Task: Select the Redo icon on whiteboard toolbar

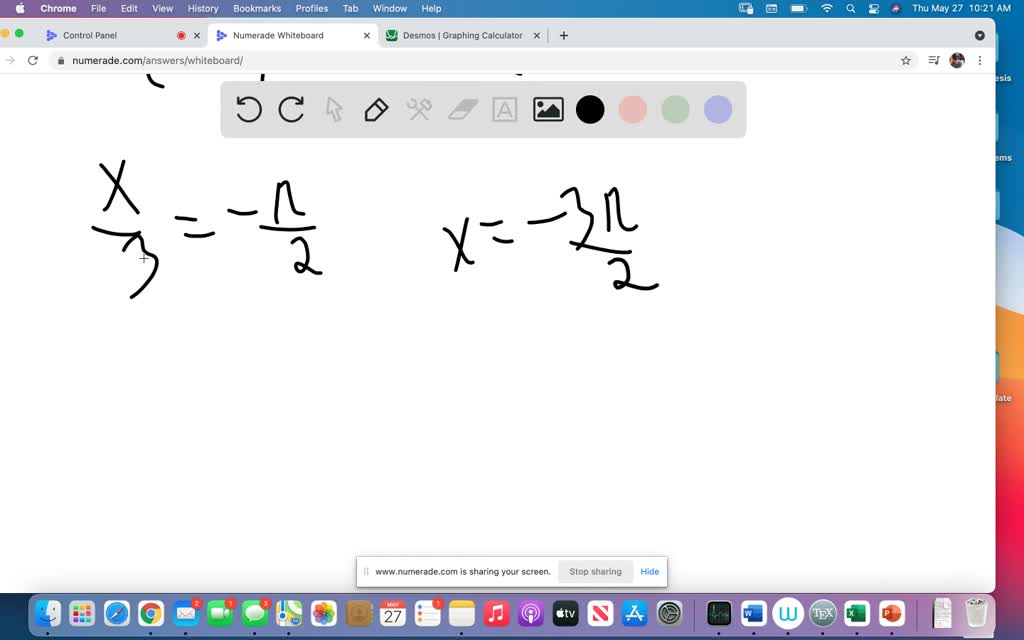Action: point(291,110)
